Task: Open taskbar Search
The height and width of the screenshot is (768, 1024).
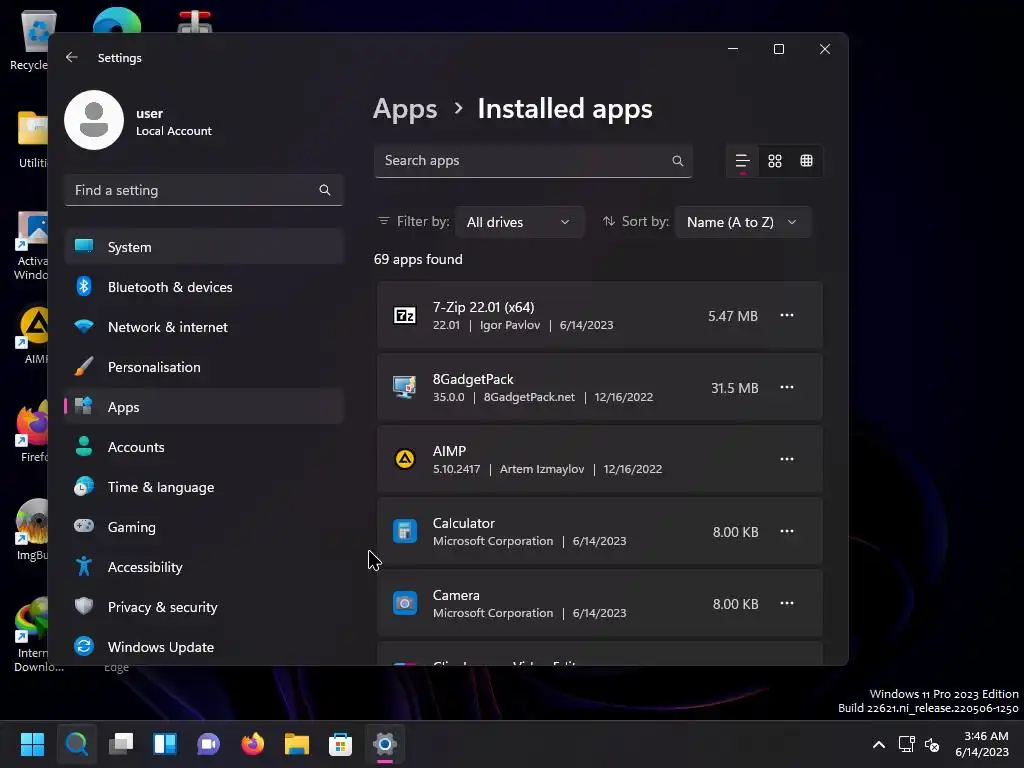Action: (76, 744)
